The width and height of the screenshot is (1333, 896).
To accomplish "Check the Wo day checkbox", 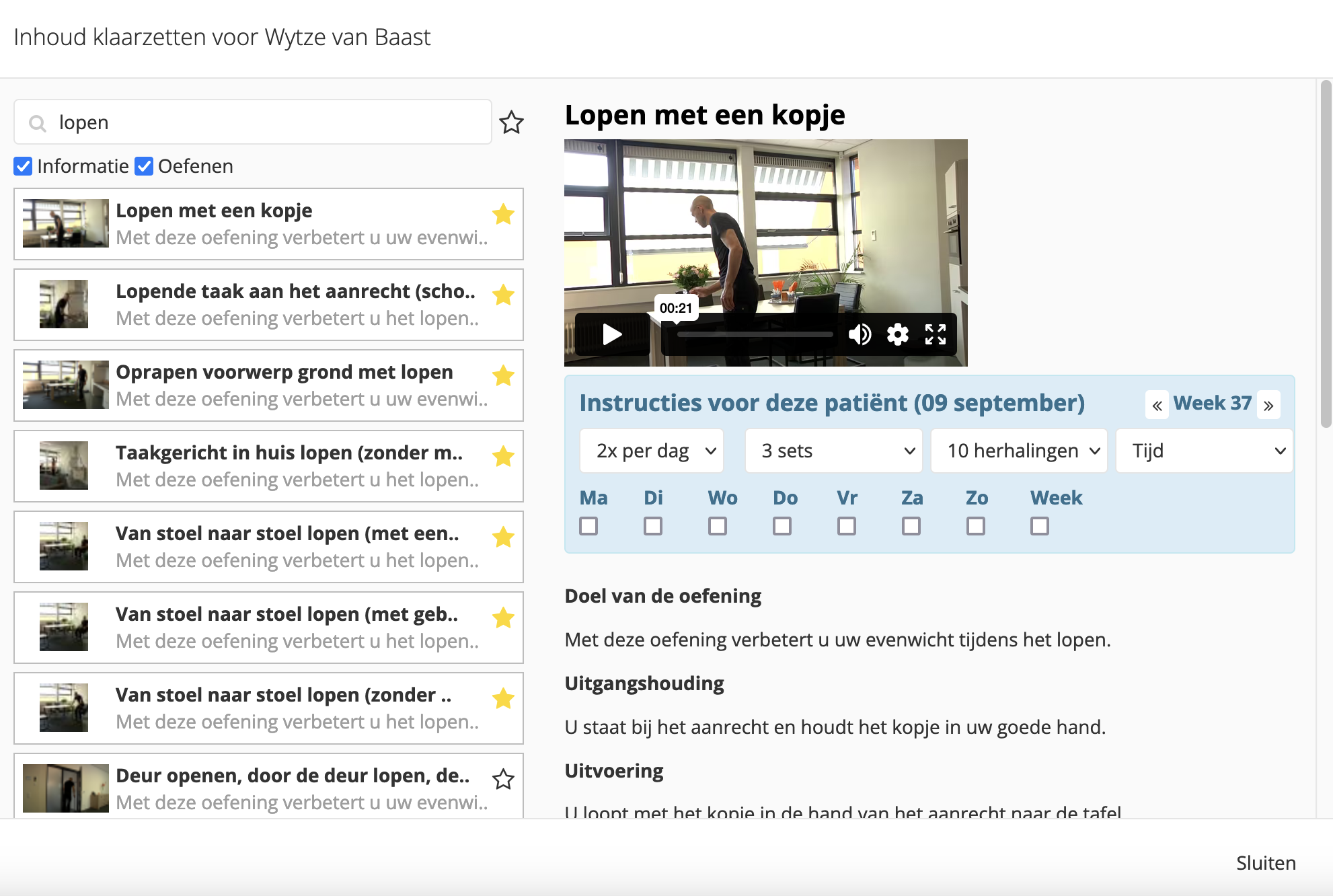I will [x=718, y=526].
